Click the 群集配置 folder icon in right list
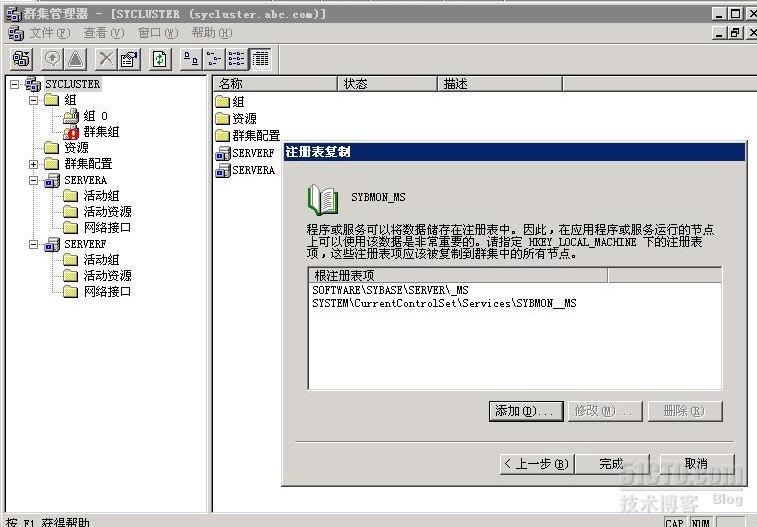Screen dimensions: 757x527 tap(223, 136)
